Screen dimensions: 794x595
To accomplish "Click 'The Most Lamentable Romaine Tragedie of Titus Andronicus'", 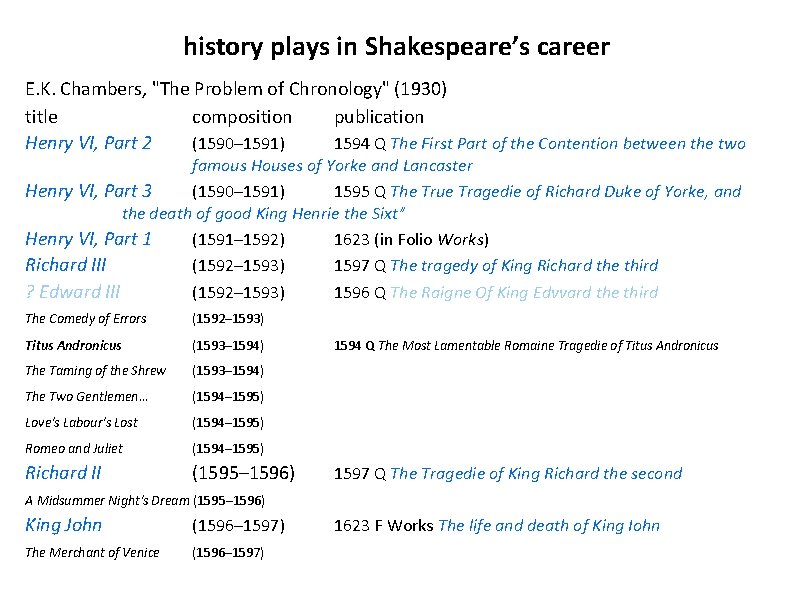I will pyautogui.click(x=548, y=346).
